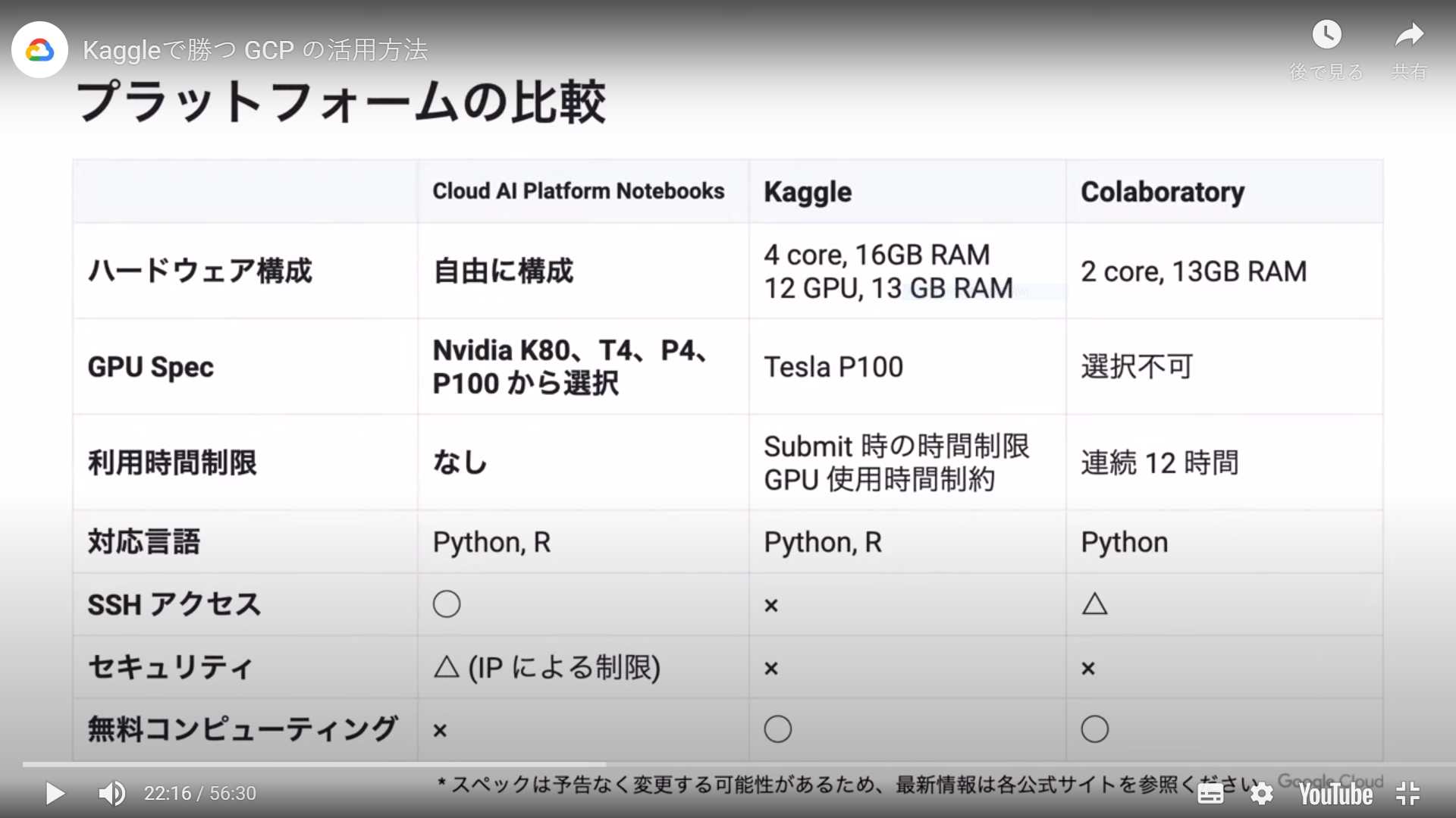1456x818 pixels.
Task: Watch the video on YouTube
Action: pyautogui.click(x=1336, y=794)
